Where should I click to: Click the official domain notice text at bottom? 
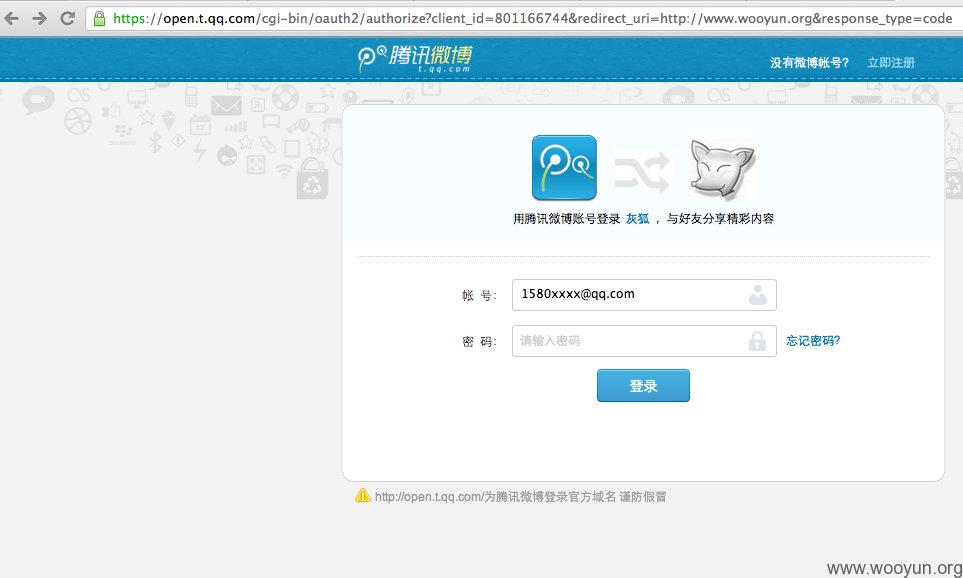[x=520, y=497]
